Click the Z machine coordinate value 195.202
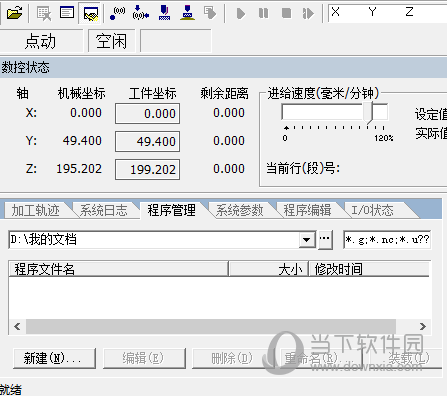 [79, 169]
